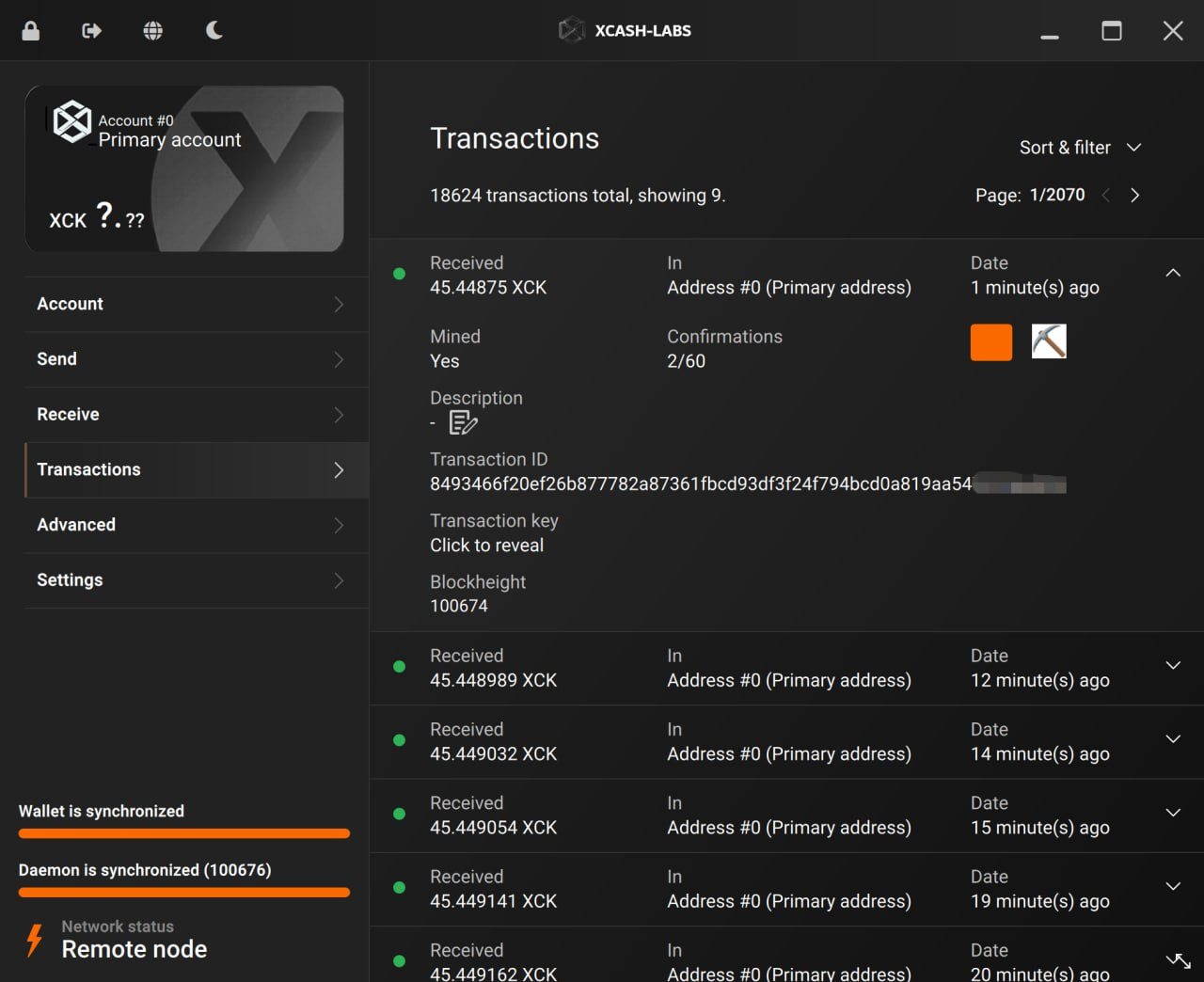Expand the 12 minute(s) ago transaction
The image size is (1204, 982).
tap(1172, 666)
